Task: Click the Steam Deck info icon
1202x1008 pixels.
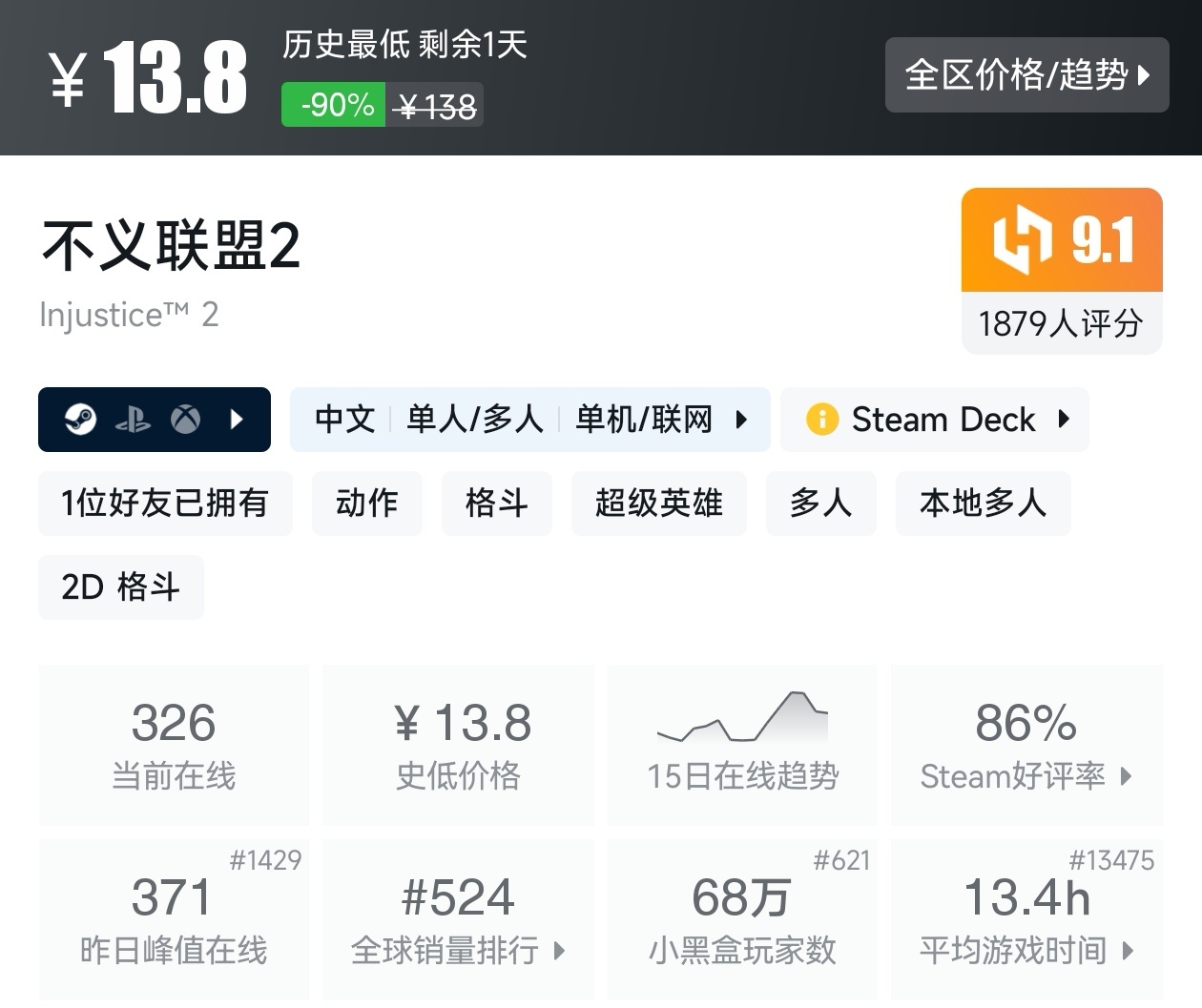Action: coord(821,419)
